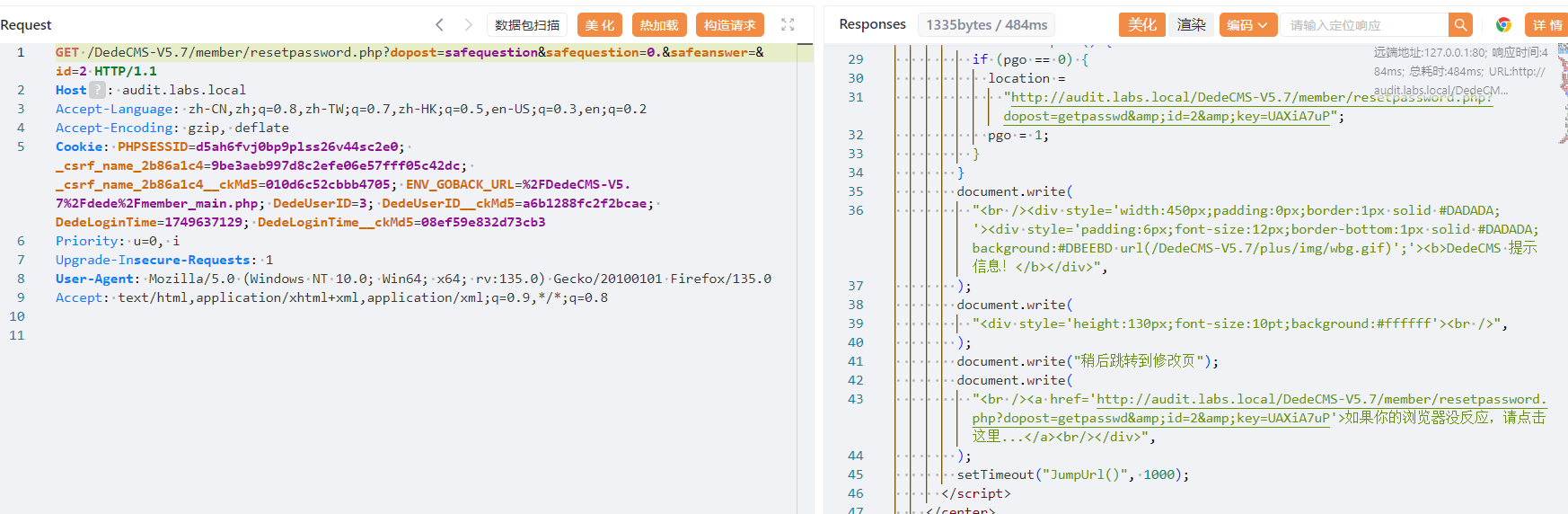
Task: Click the 1335bytes / 484ms response size tag
Action: click(986, 25)
